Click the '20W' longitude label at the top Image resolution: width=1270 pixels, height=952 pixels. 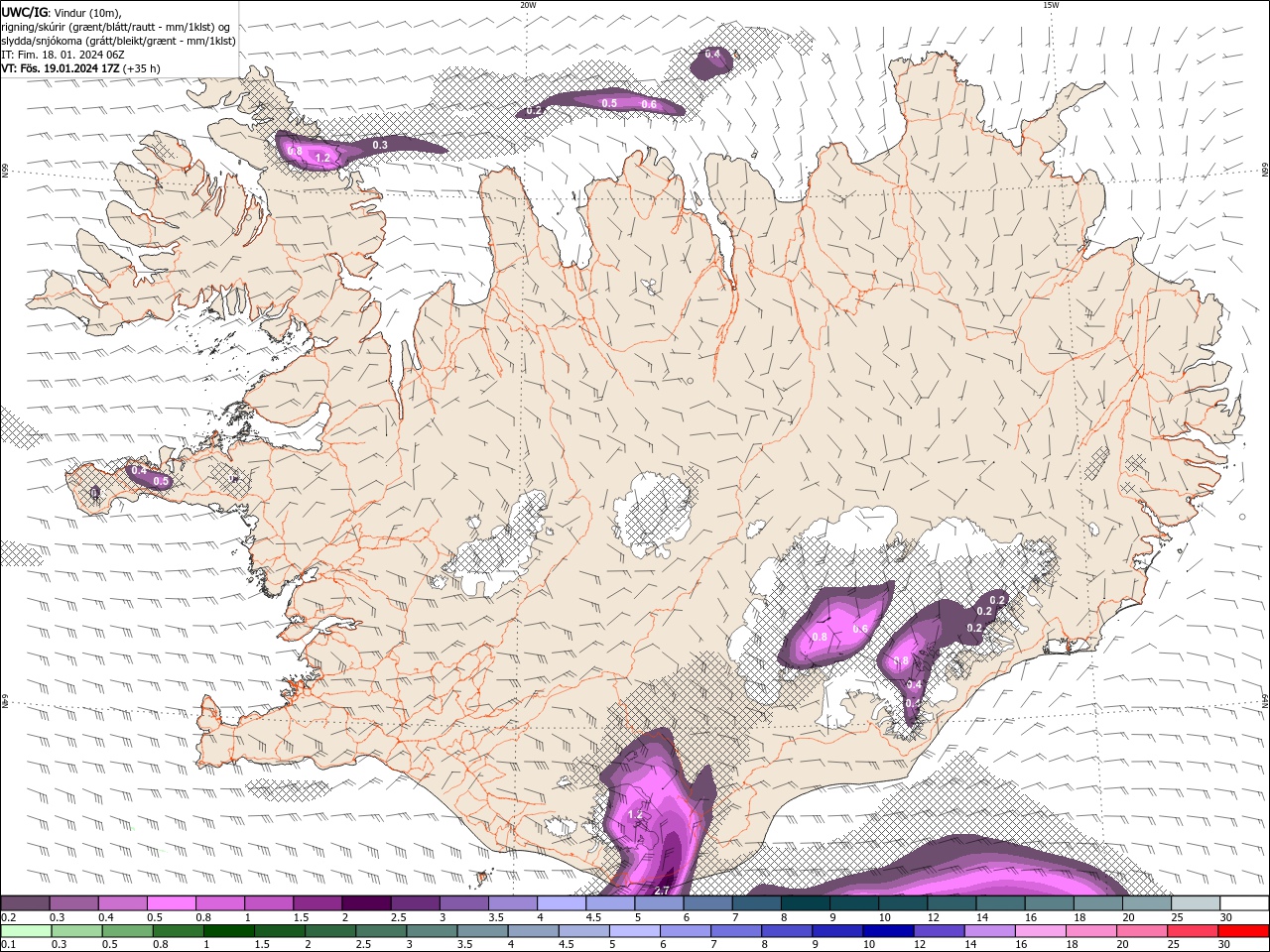coord(528,5)
